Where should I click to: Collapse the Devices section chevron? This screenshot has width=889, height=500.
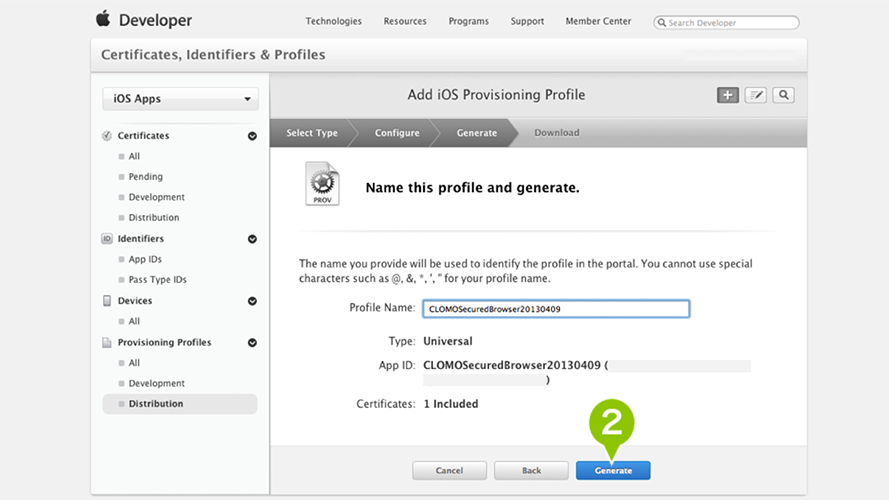(252, 301)
